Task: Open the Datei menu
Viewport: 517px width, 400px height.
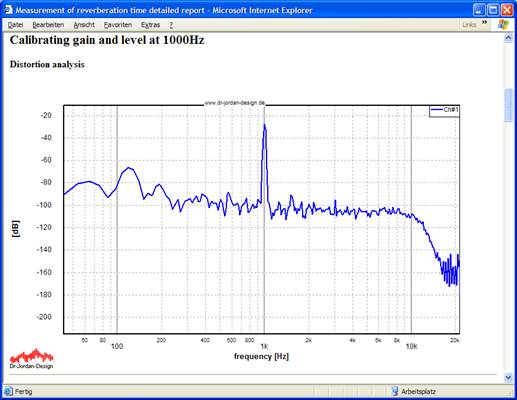Action: (15, 25)
